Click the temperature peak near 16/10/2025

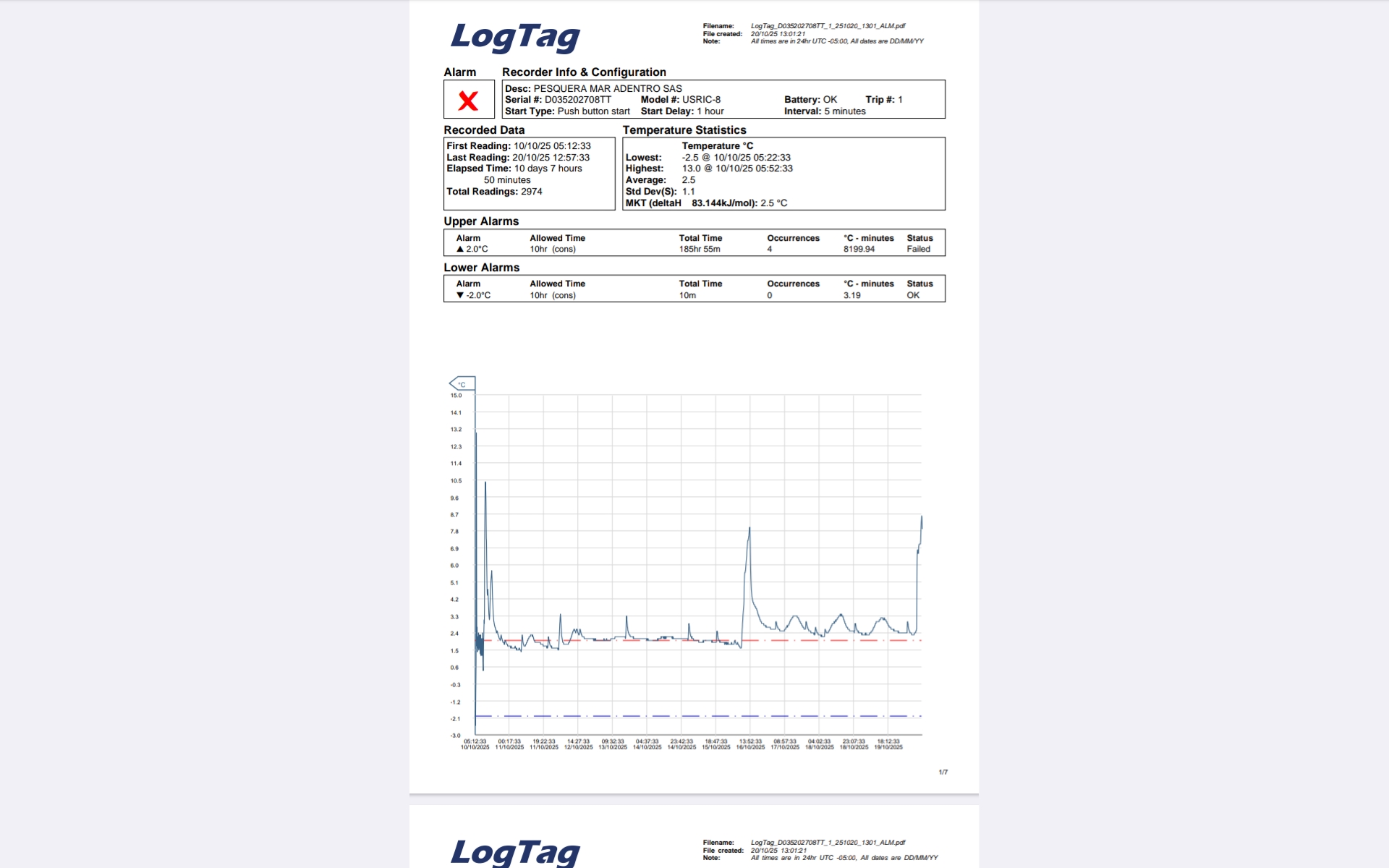pos(749,529)
